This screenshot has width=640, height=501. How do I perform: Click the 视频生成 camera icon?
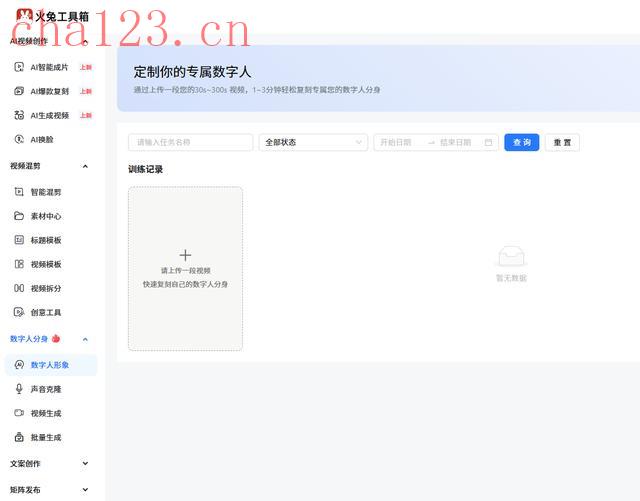(x=19, y=413)
